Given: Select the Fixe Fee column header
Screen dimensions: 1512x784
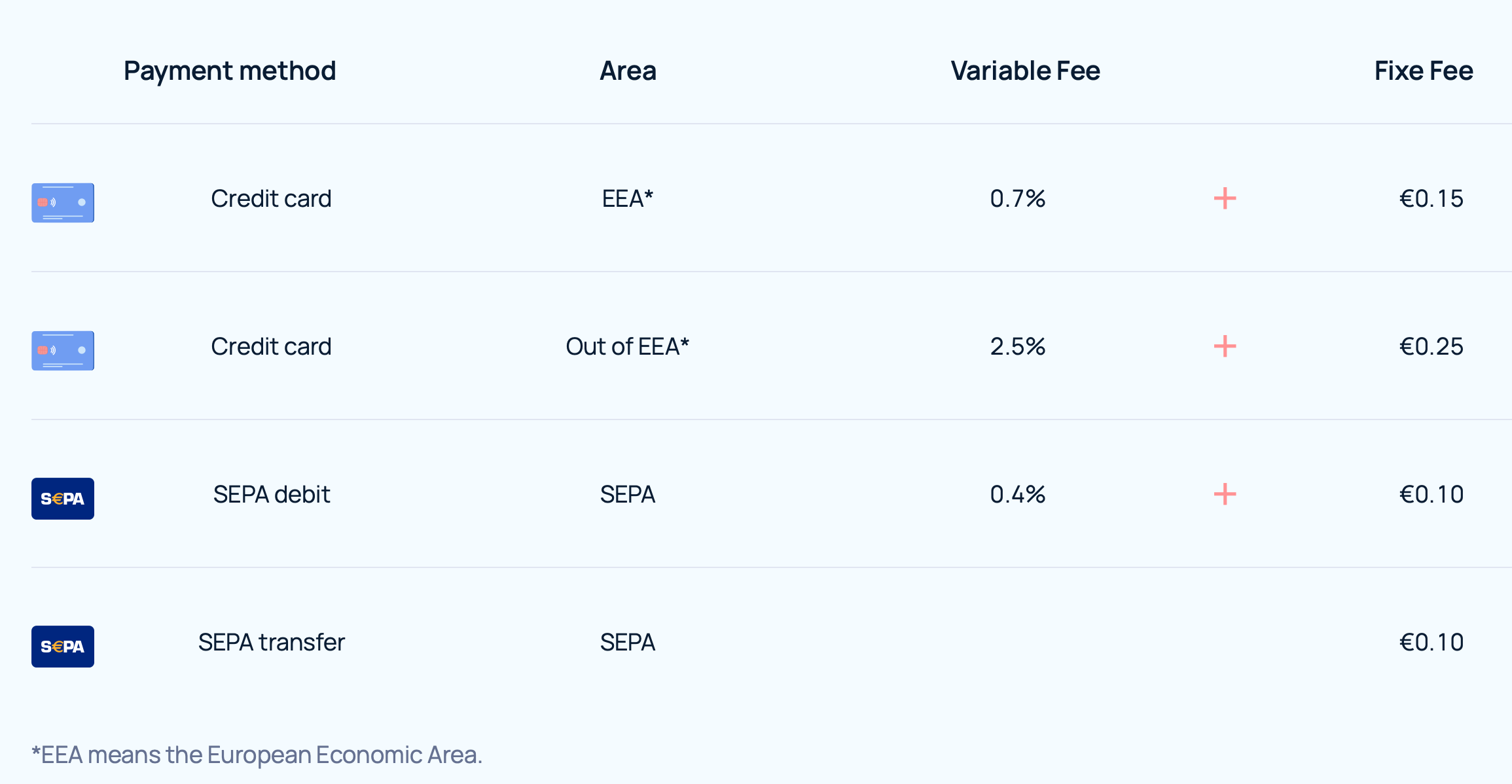Looking at the screenshot, I should pos(1424,71).
